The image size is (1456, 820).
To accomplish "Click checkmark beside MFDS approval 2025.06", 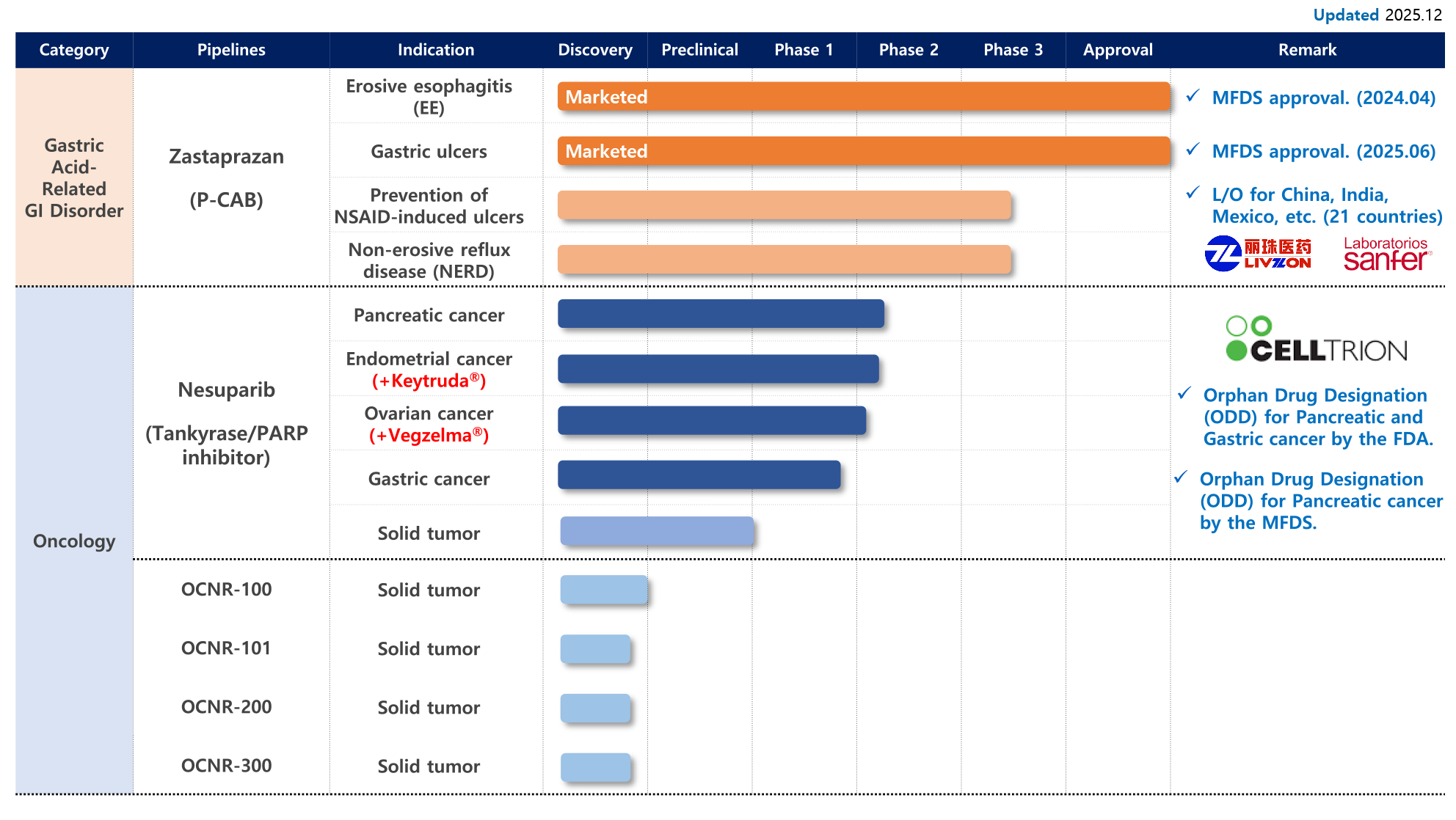I will [x=1193, y=150].
